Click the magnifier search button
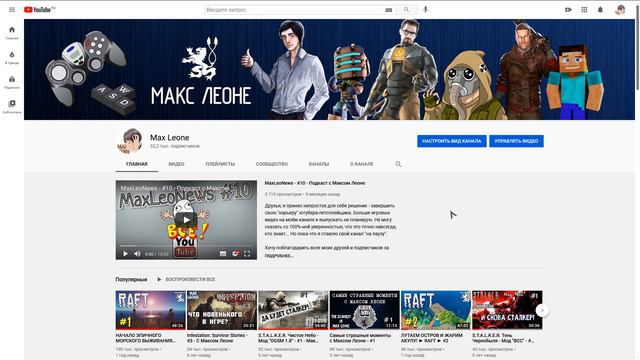Viewport: 640px width, 360px height. click(x=406, y=9)
